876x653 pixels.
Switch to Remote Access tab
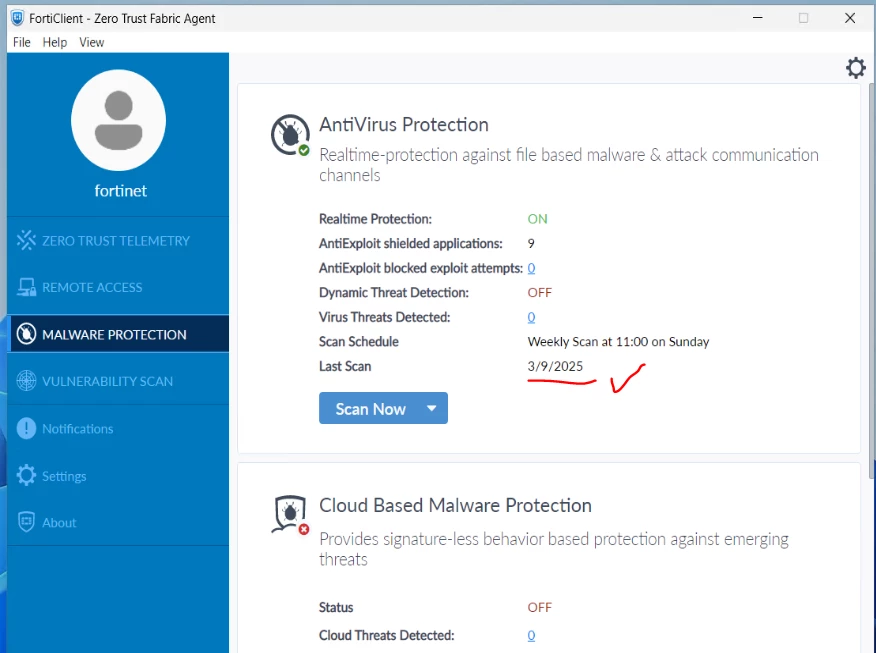pyautogui.click(x=118, y=287)
